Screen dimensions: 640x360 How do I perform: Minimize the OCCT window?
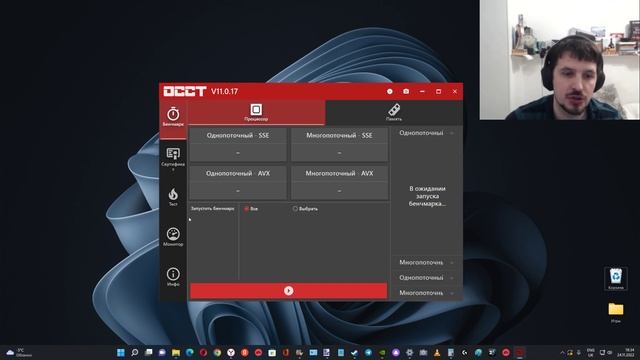[422, 91]
